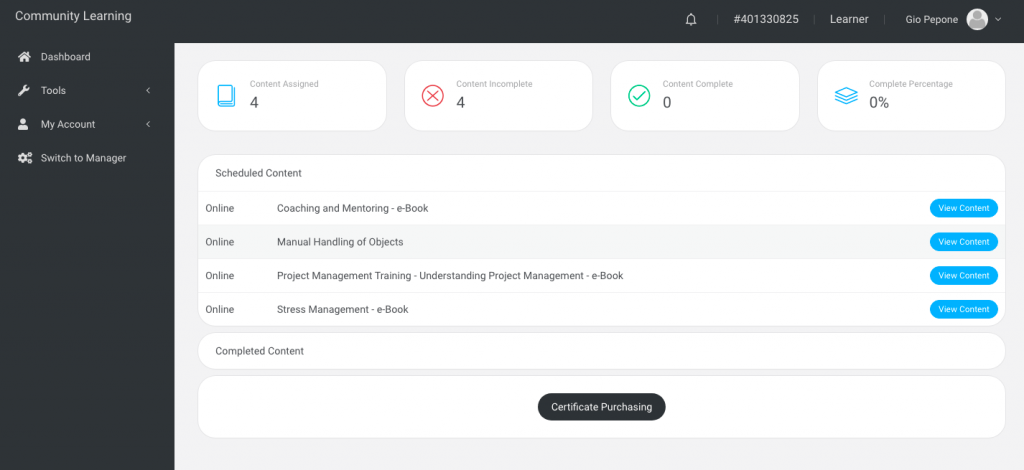The width and height of the screenshot is (1024, 470).
Task: Click the Complete Percentage layers icon
Action: [x=846, y=96]
